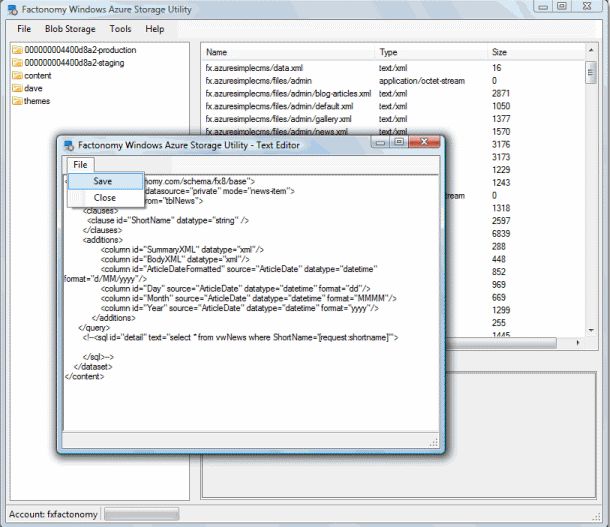Click the size value 2597
The height and width of the screenshot is (527, 610).
[x=501, y=221]
